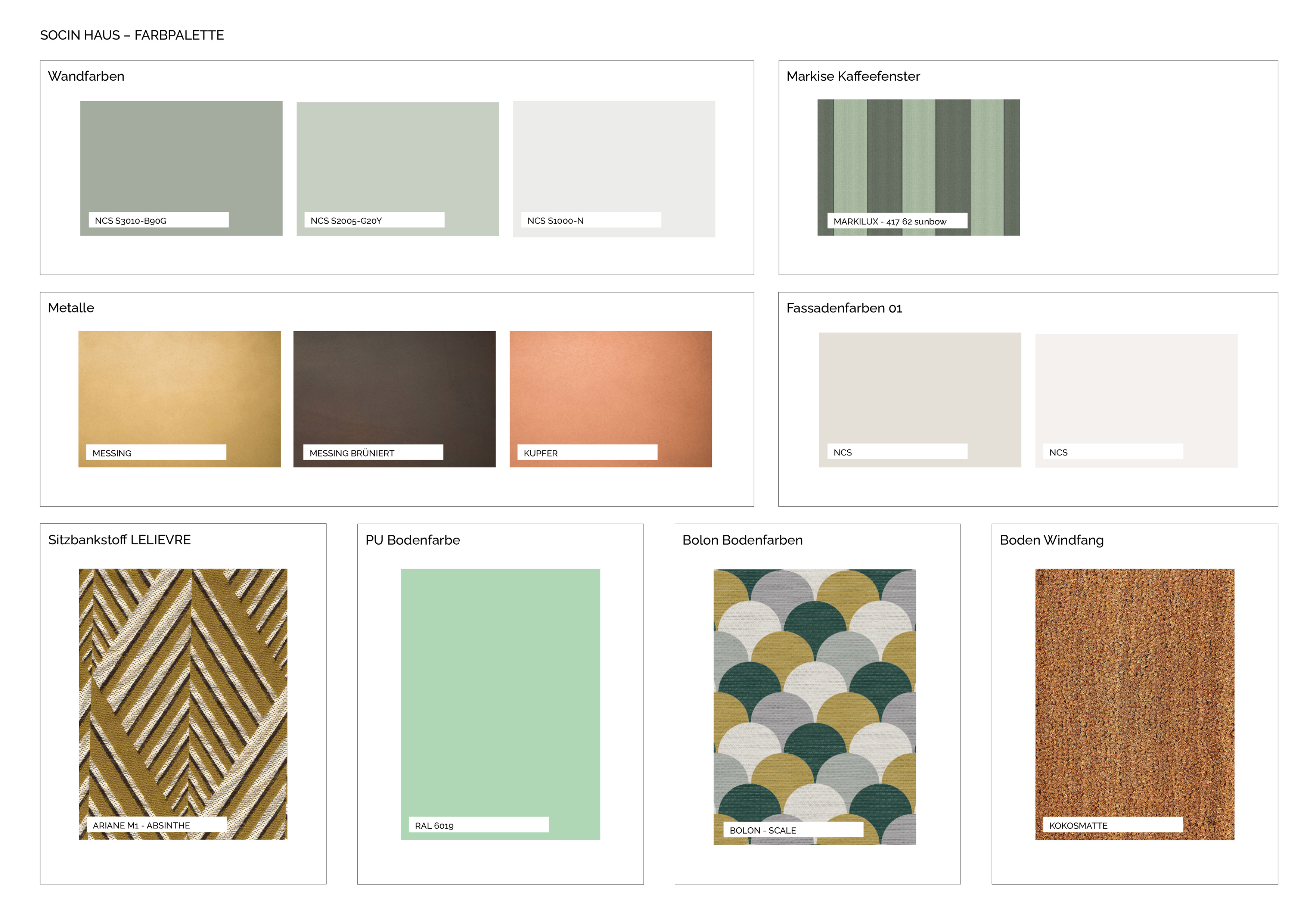Select the RAL 6019 mint green swatch
Viewport: 1307px width, 924px height.
500,704
